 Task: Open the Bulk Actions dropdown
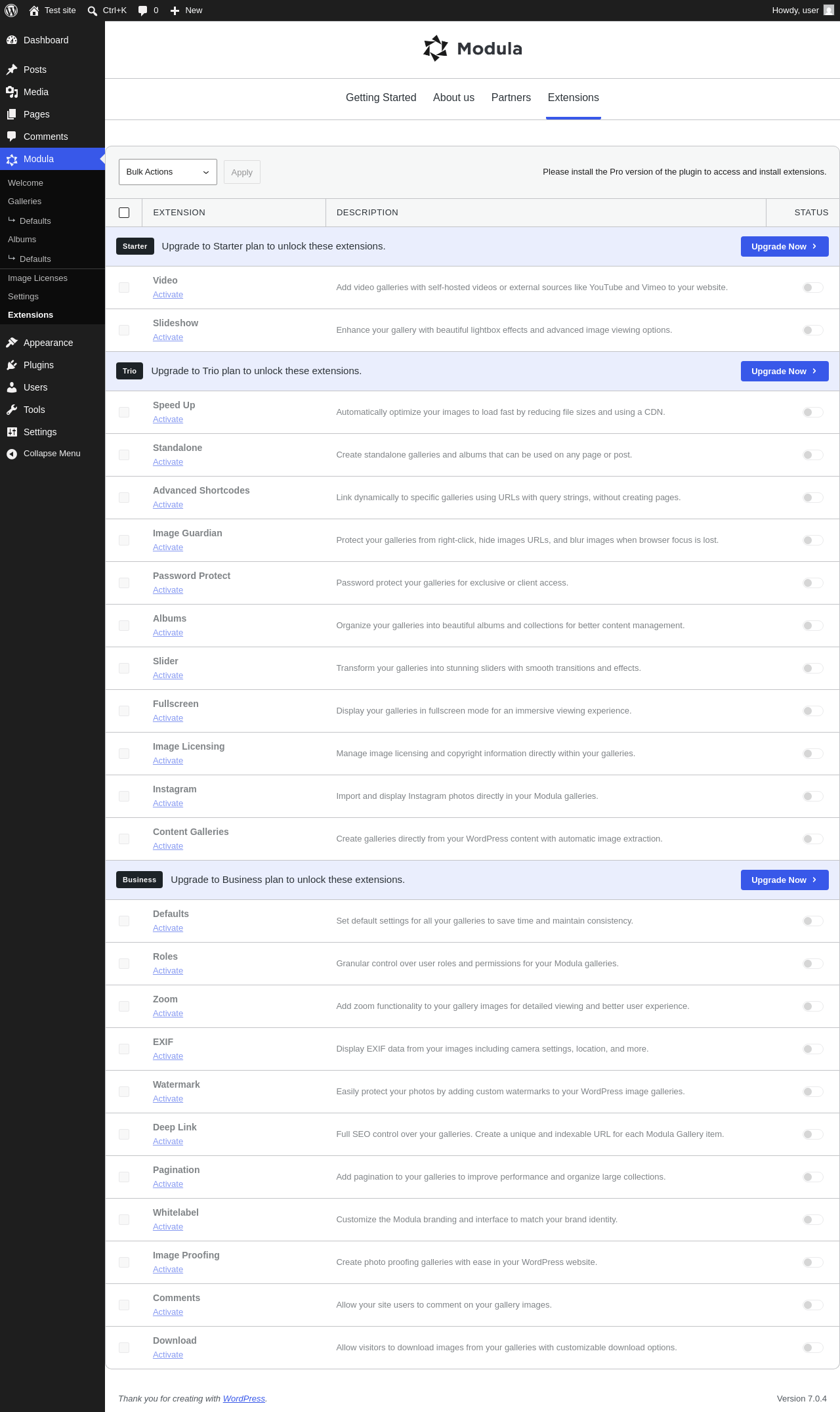coord(168,172)
